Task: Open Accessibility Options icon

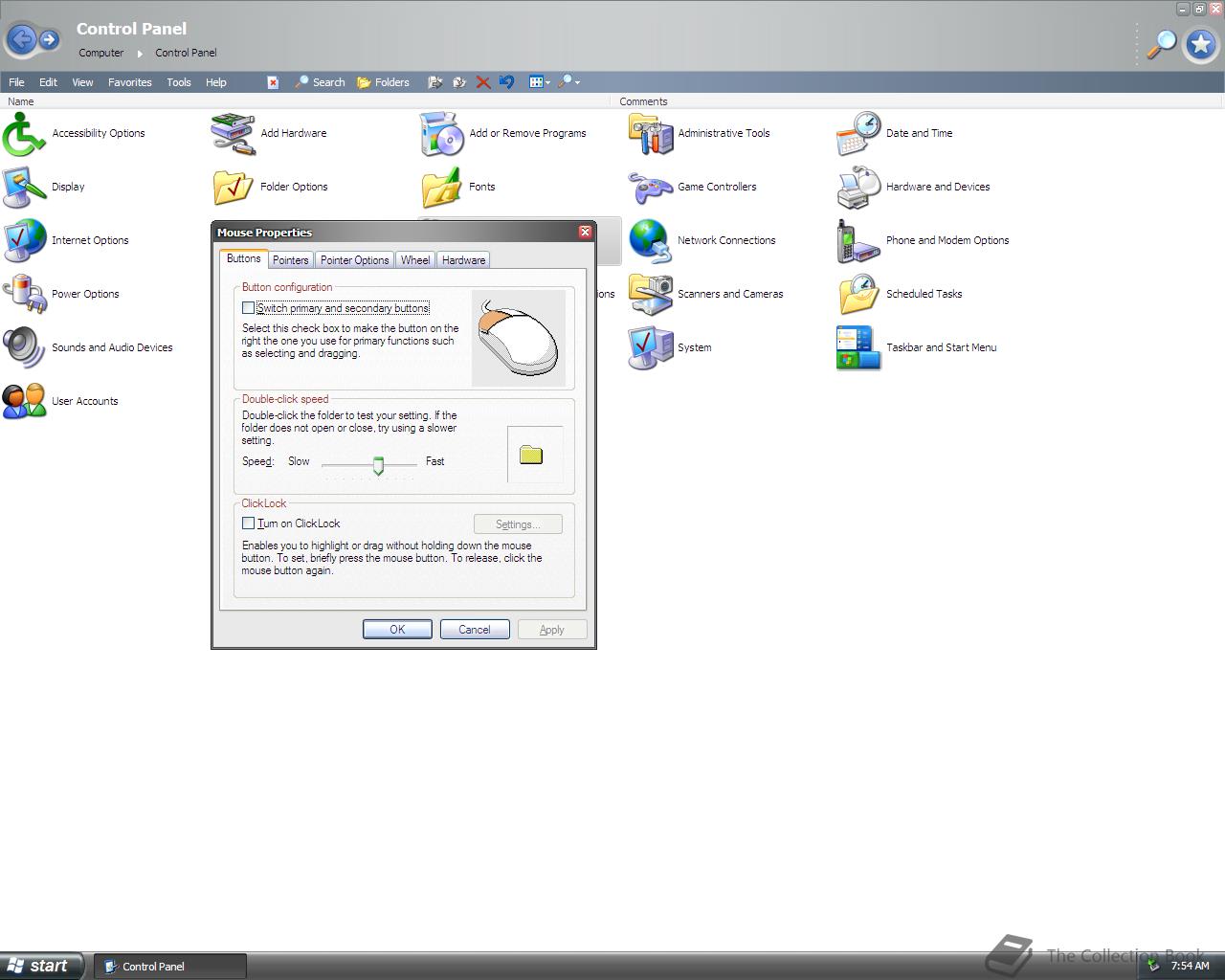Action: [75, 134]
